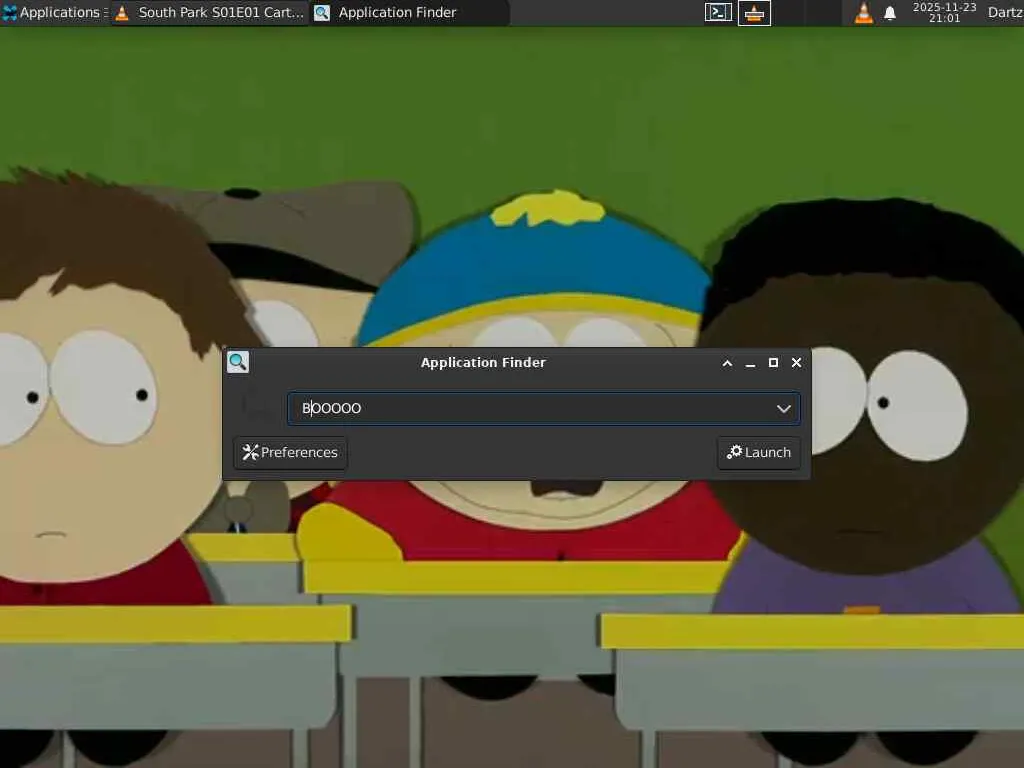1024x768 pixels.
Task: Click the date and time clock
Action: tap(944, 12)
